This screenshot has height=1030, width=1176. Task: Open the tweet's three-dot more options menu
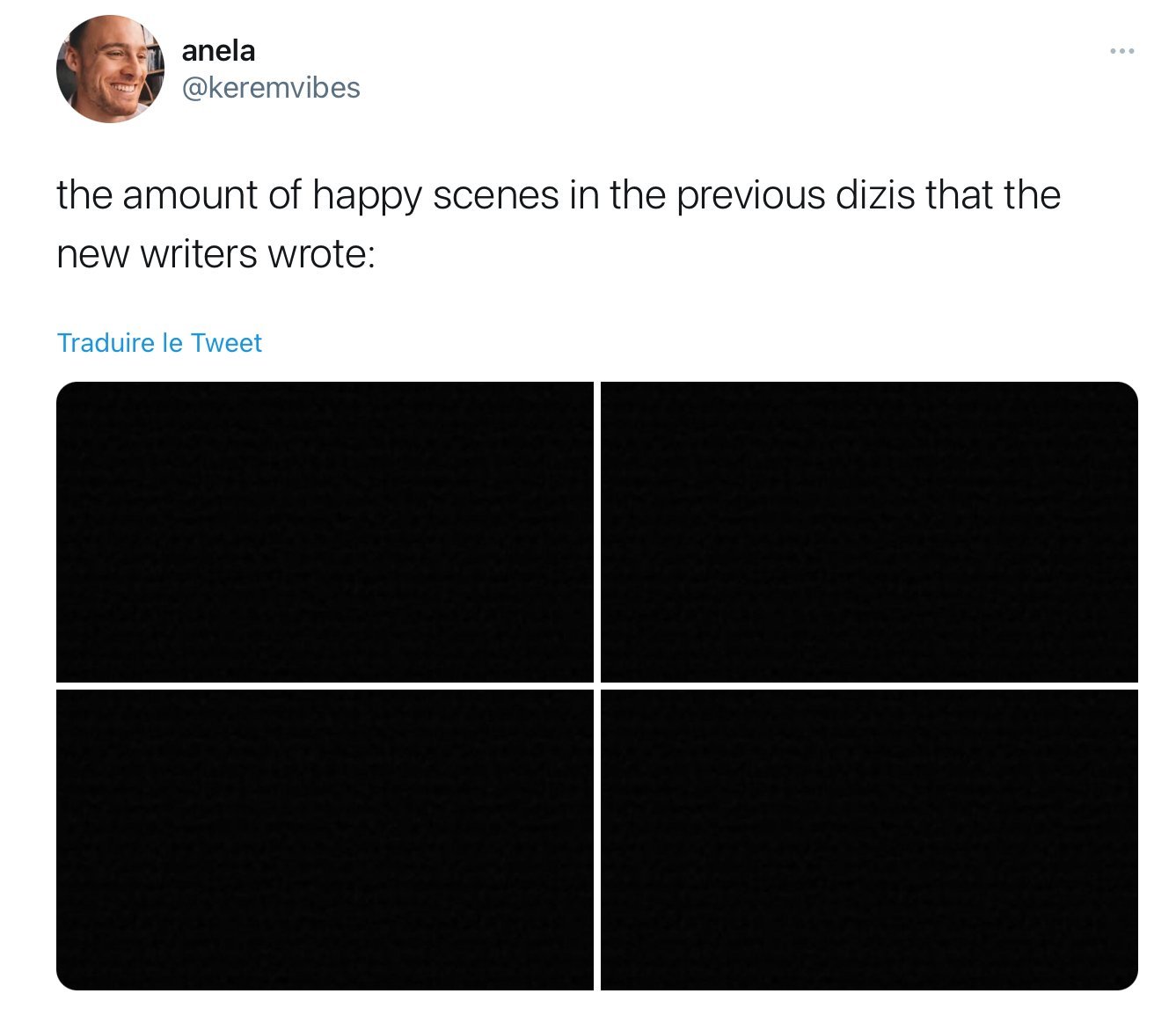coord(1121,51)
